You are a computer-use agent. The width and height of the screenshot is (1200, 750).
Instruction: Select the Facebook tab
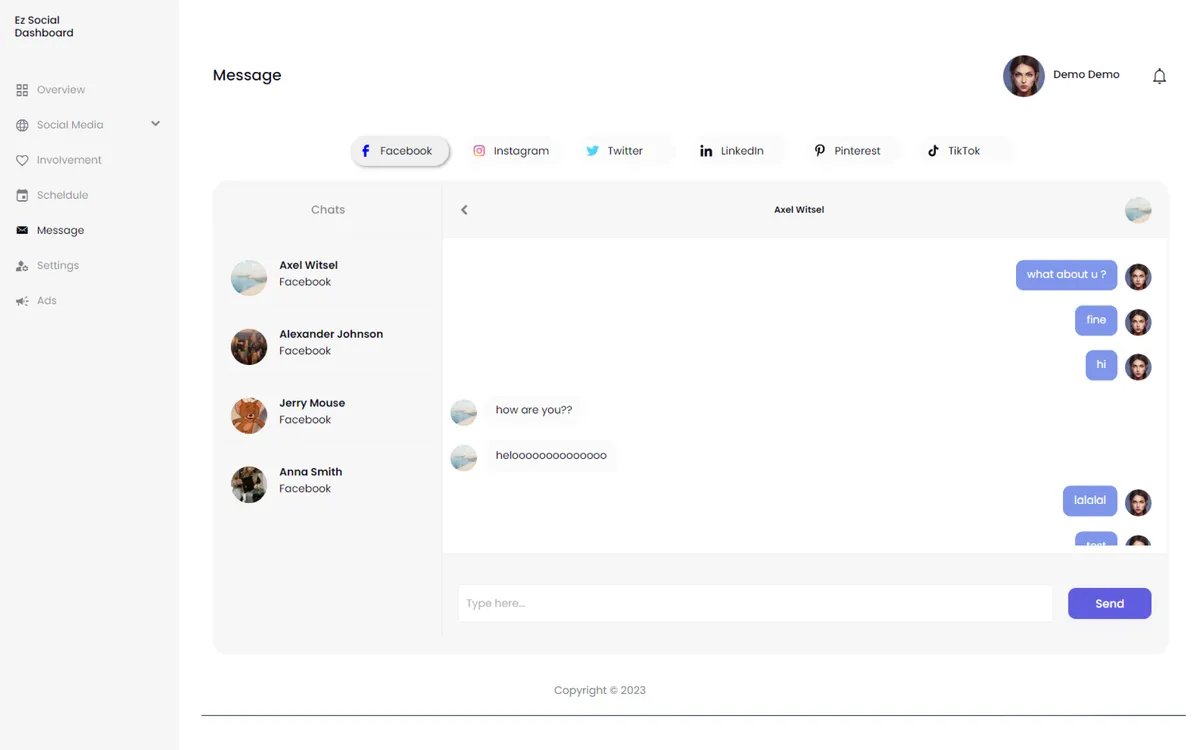pos(399,151)
